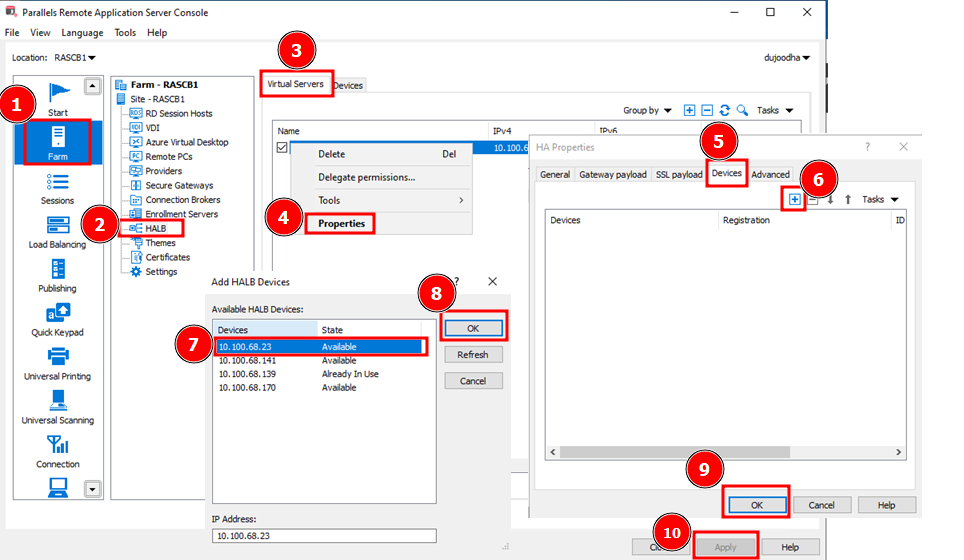Switch to Devices tab in HA Properties

point(726,173)
